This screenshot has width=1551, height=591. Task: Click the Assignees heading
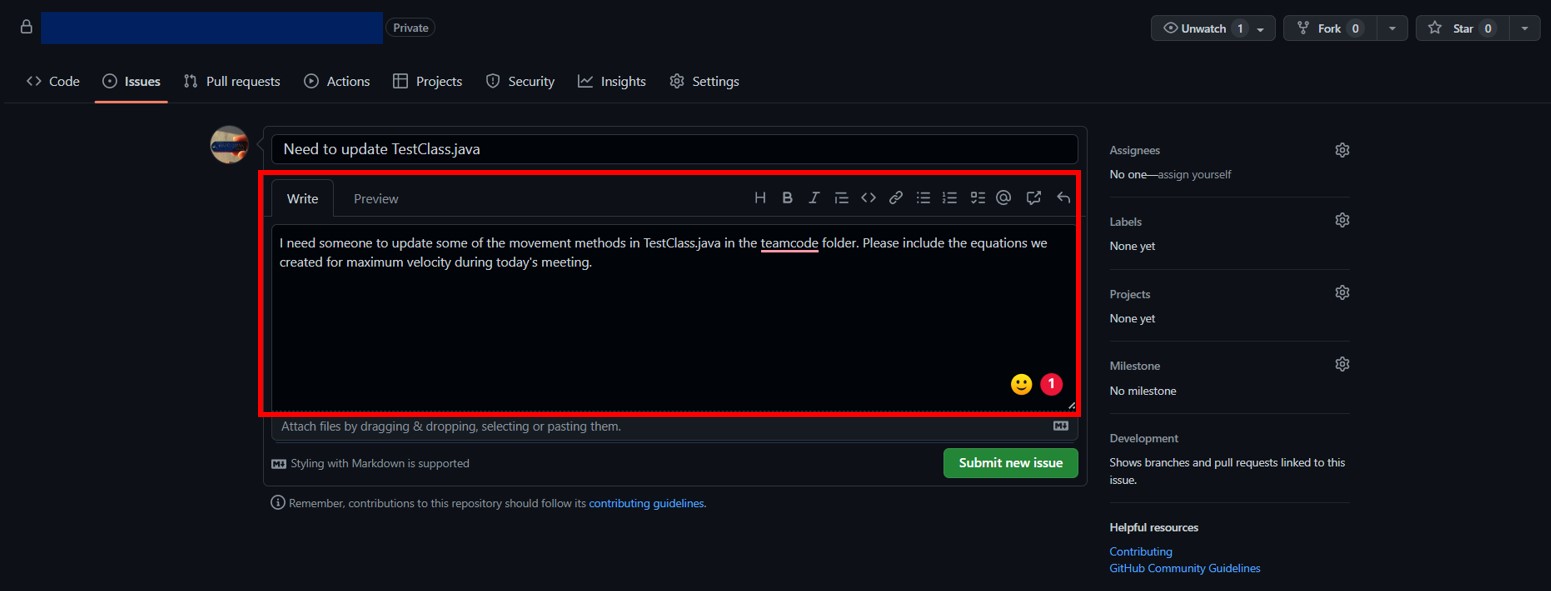[x=1135, y=150]
